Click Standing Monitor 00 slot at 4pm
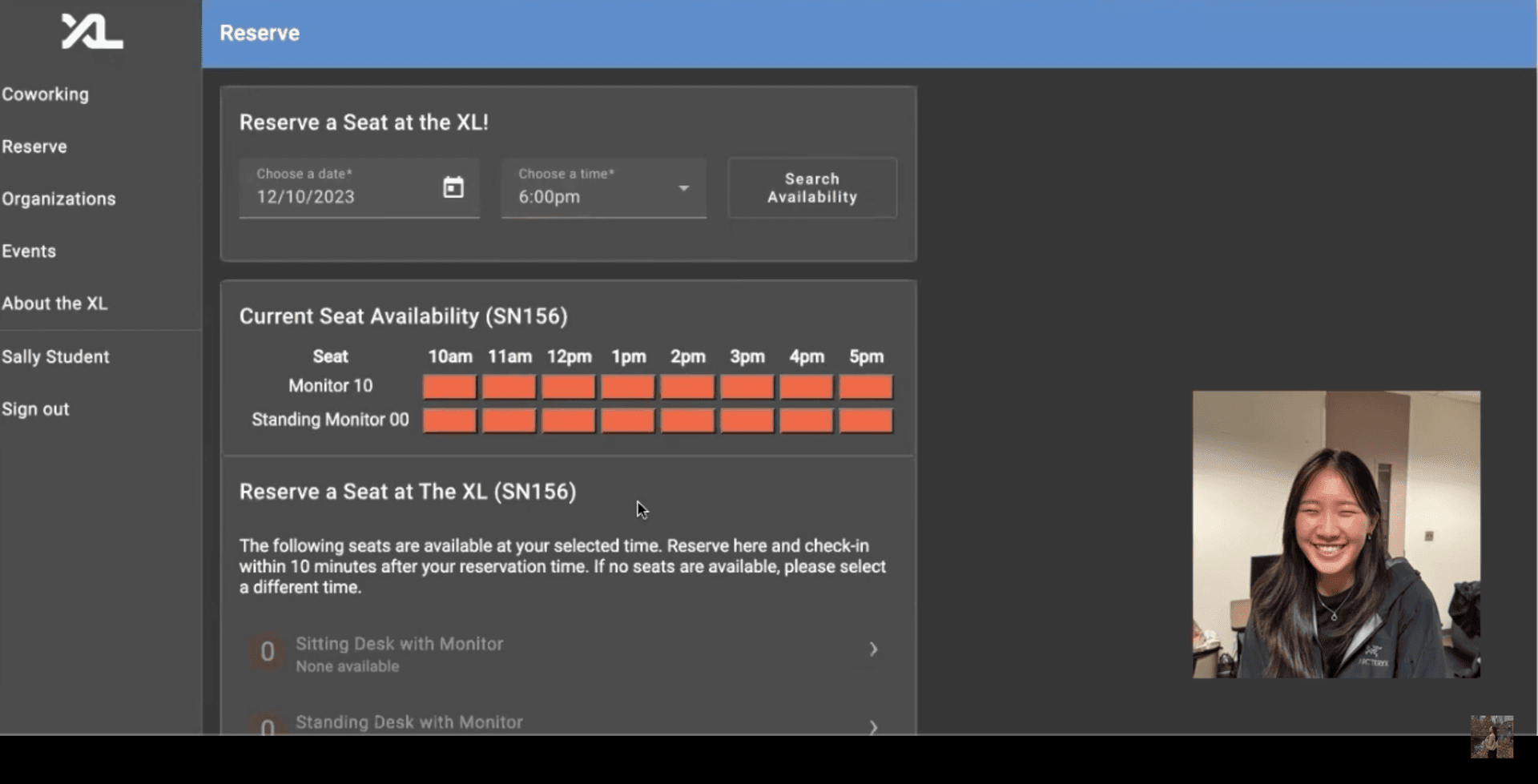The image size is (1538, 784). tap(807, 420)
